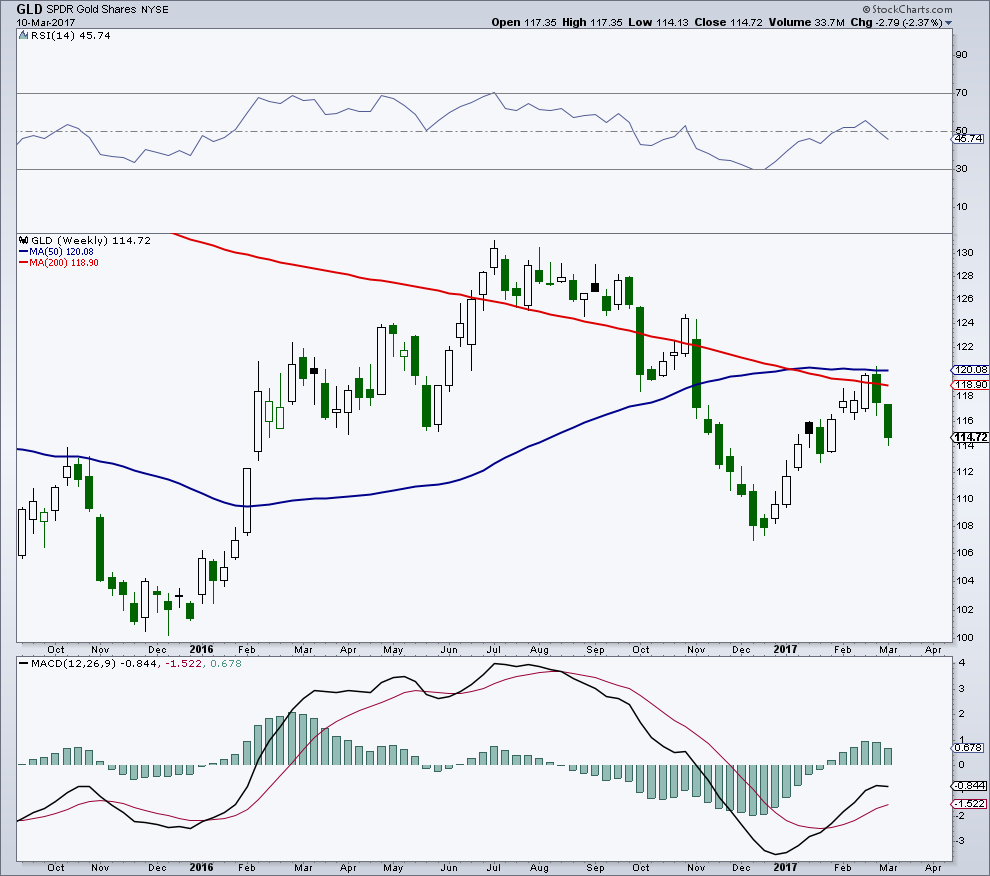
Task: Click the 0.678 histogram tag on MACD axis
Action: tap(968, 747)
